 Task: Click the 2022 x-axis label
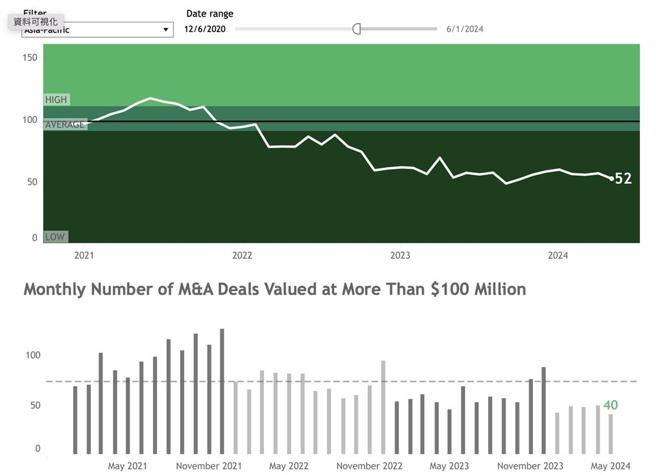click(242, 256)
